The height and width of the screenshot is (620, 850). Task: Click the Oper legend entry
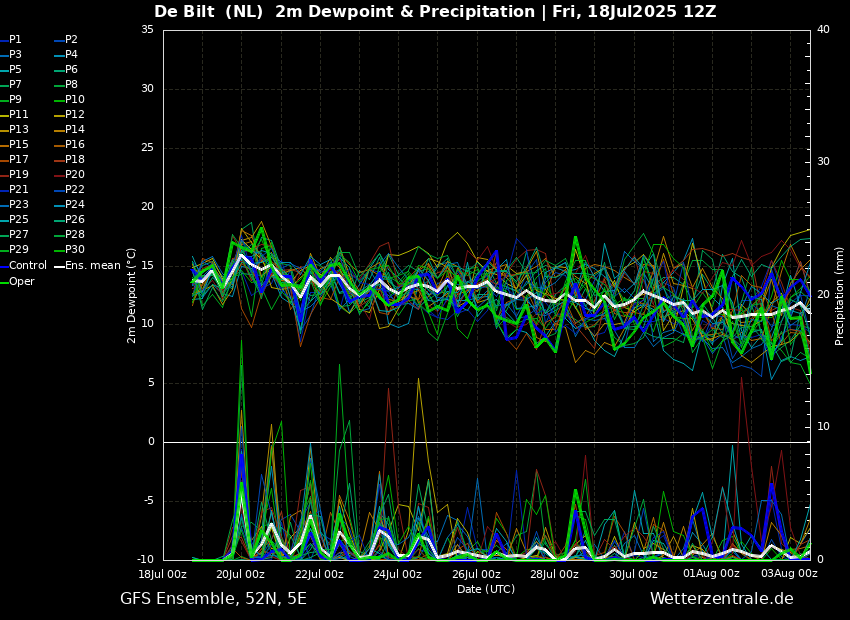coord(17,281)
